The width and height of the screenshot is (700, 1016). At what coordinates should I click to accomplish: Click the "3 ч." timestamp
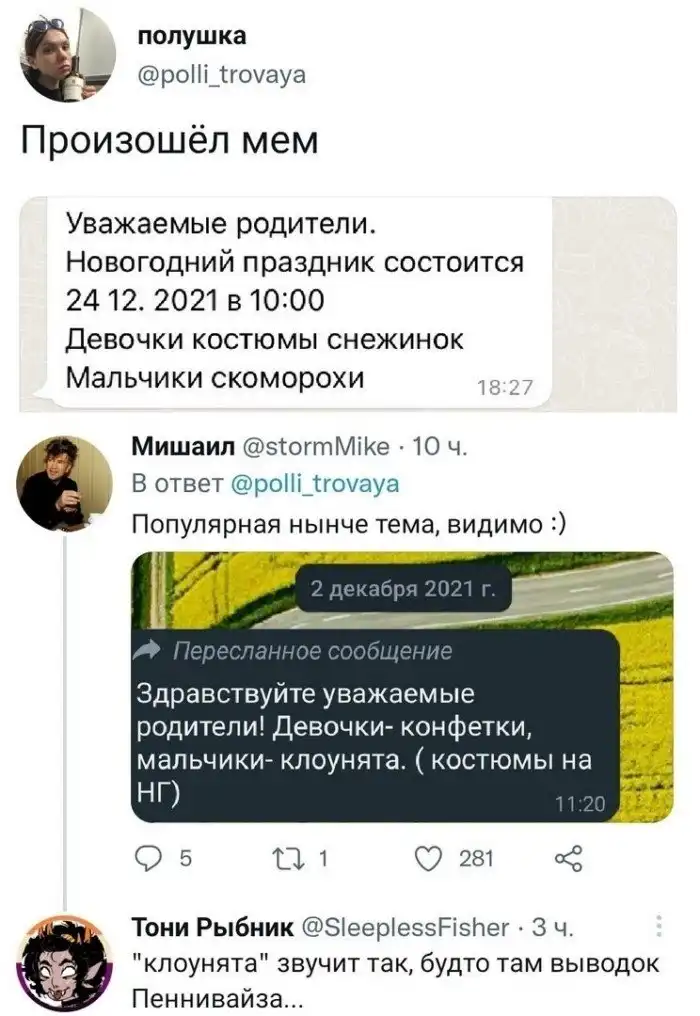pyautogui.click(x=552, y=928)
